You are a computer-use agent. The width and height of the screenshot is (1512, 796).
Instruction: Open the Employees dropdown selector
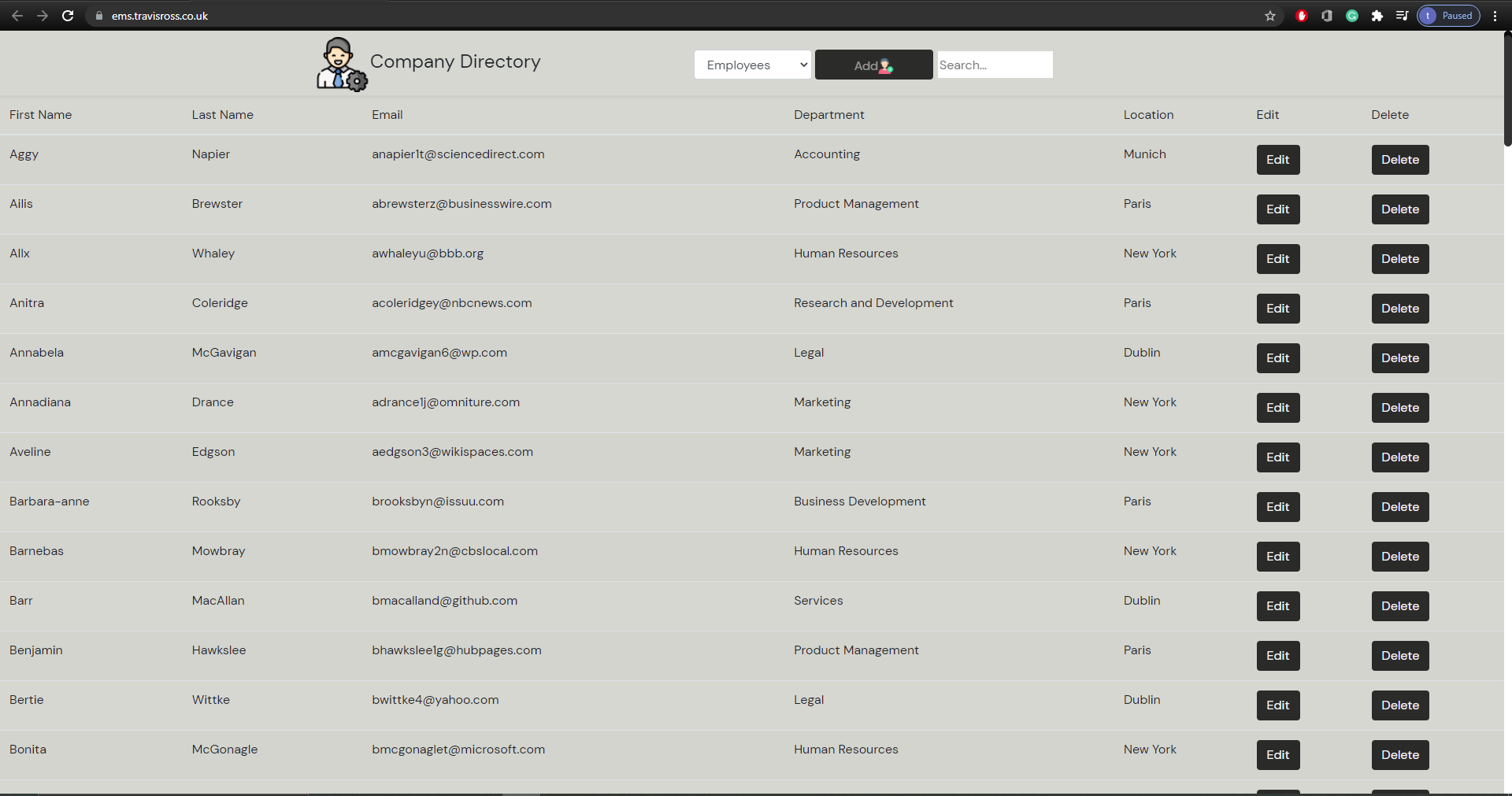752,65
